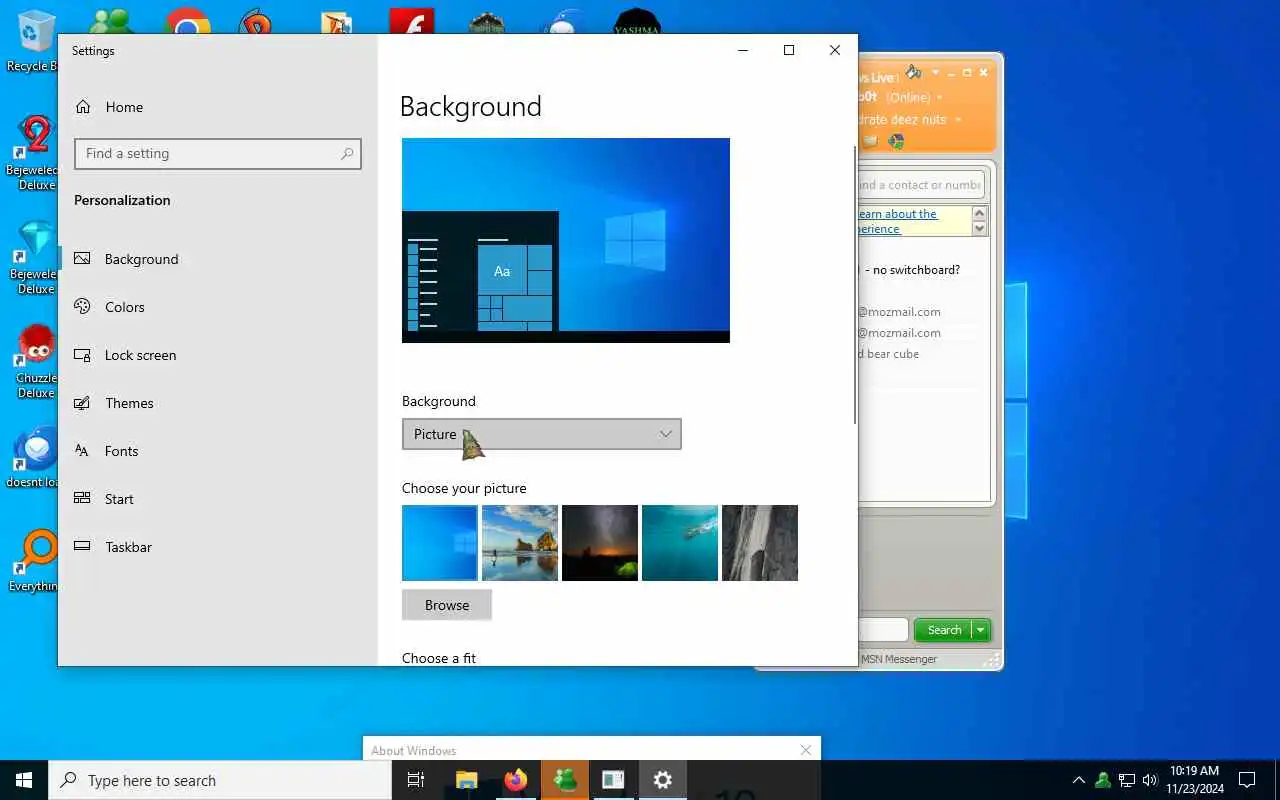Image resolution: width=1280 pixels, height=800 pixels.
Task: Choose the gray rock cliff wallpaper thumbnail
Action: pyautogui.click(x=760, y=543)
